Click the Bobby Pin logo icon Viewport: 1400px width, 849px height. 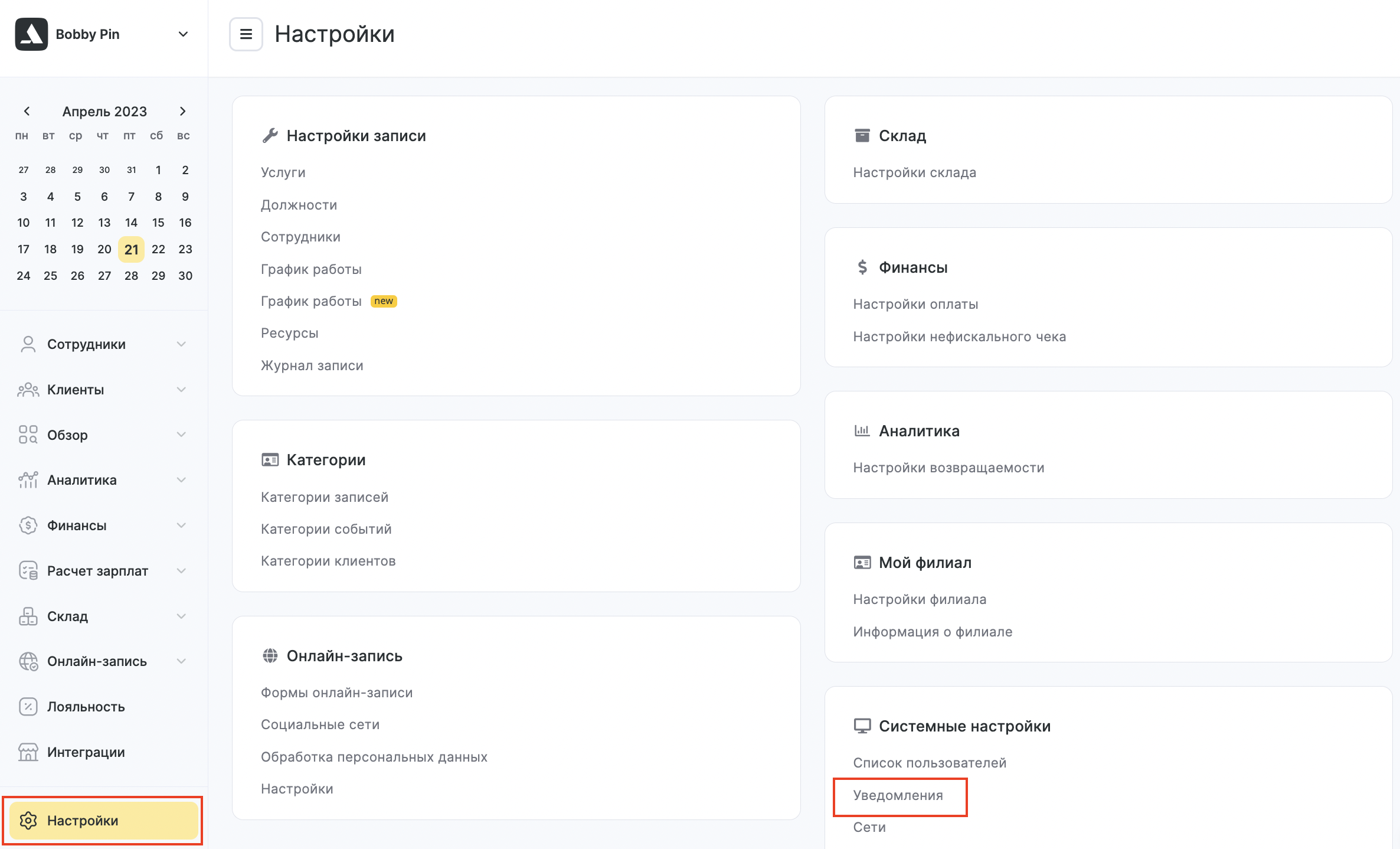pyautogui.click(x=31, y=34)
